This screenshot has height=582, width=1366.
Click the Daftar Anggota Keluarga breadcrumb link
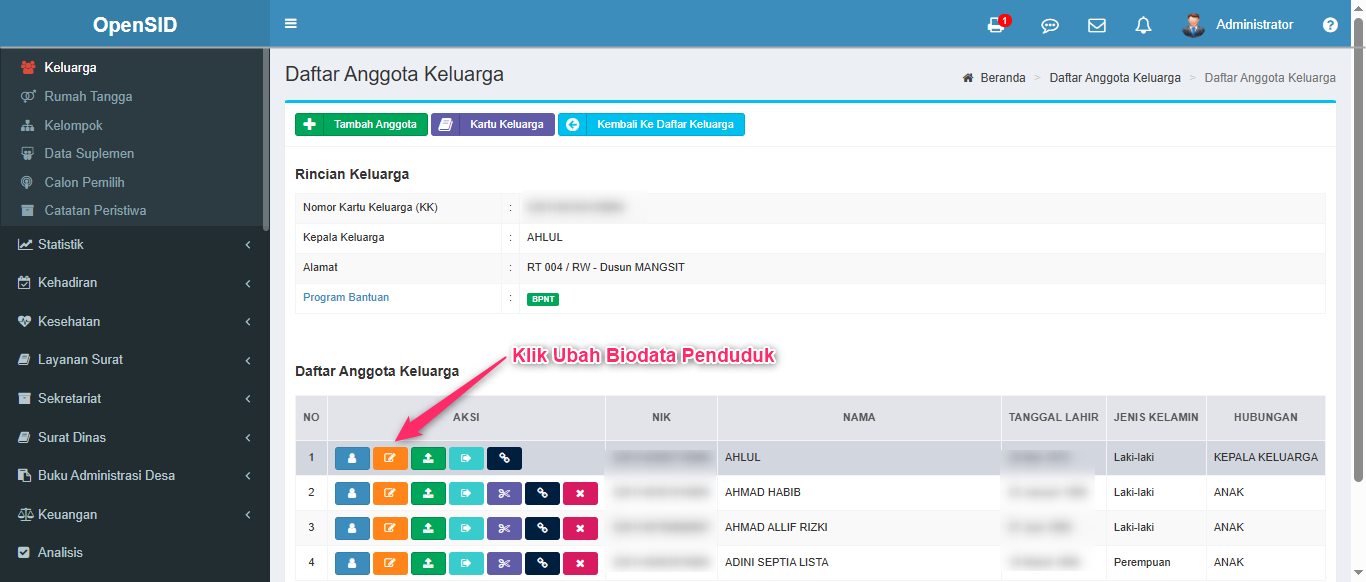point(1115,78)
